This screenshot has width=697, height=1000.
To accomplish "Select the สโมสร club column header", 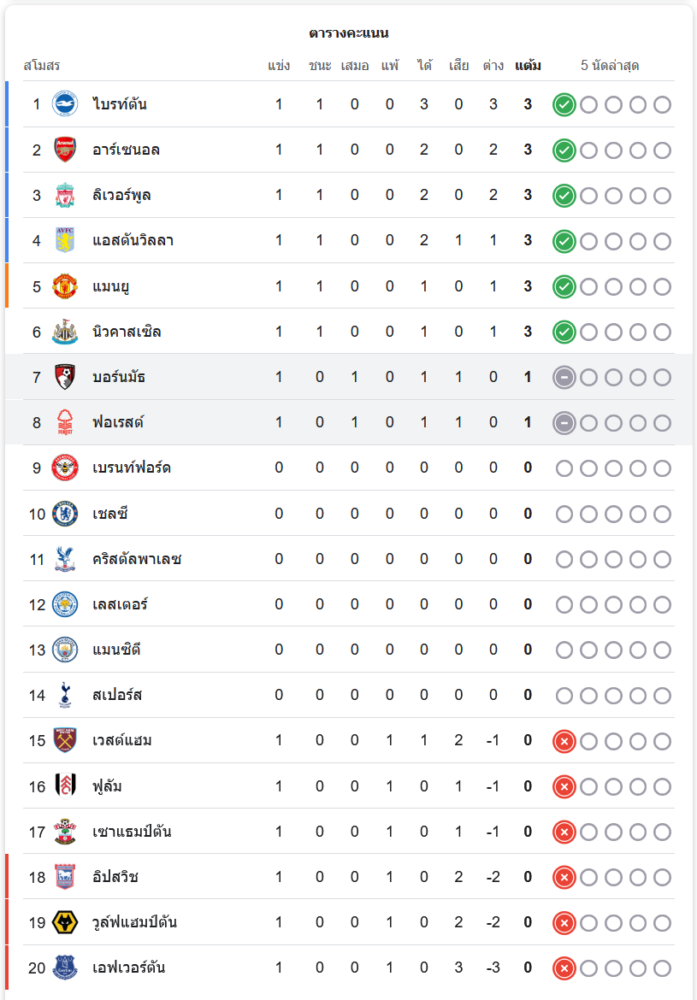I will 41,65.
